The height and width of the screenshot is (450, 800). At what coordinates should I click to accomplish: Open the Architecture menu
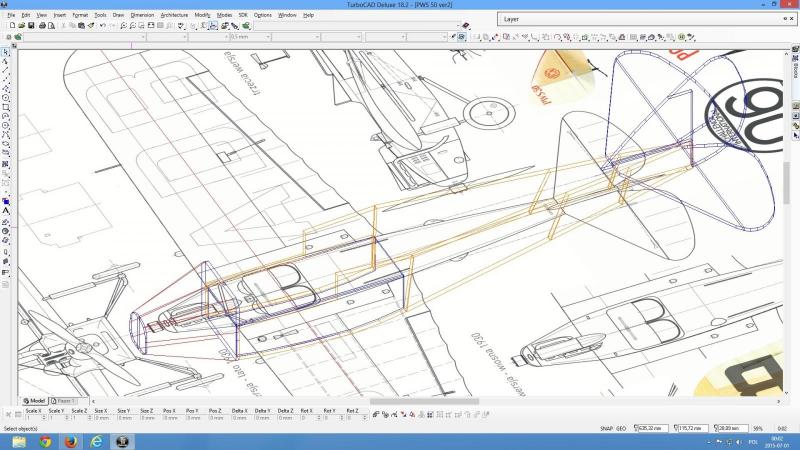coord(174,15)
